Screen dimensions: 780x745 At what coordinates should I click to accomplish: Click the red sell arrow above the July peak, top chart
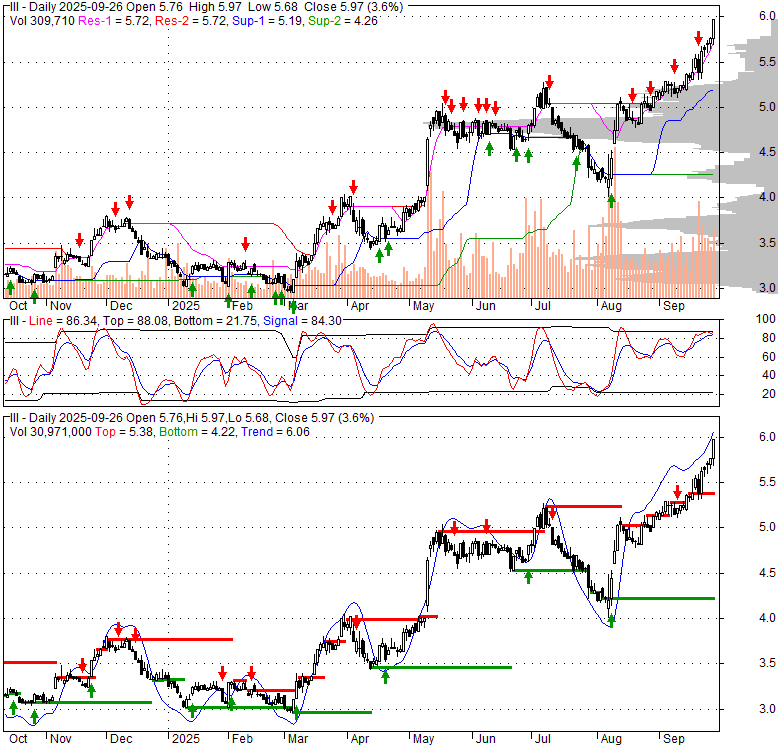(x=549, y=81)
